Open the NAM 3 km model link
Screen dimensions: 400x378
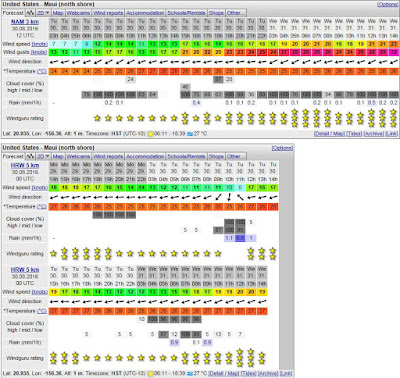click(25, 22)
